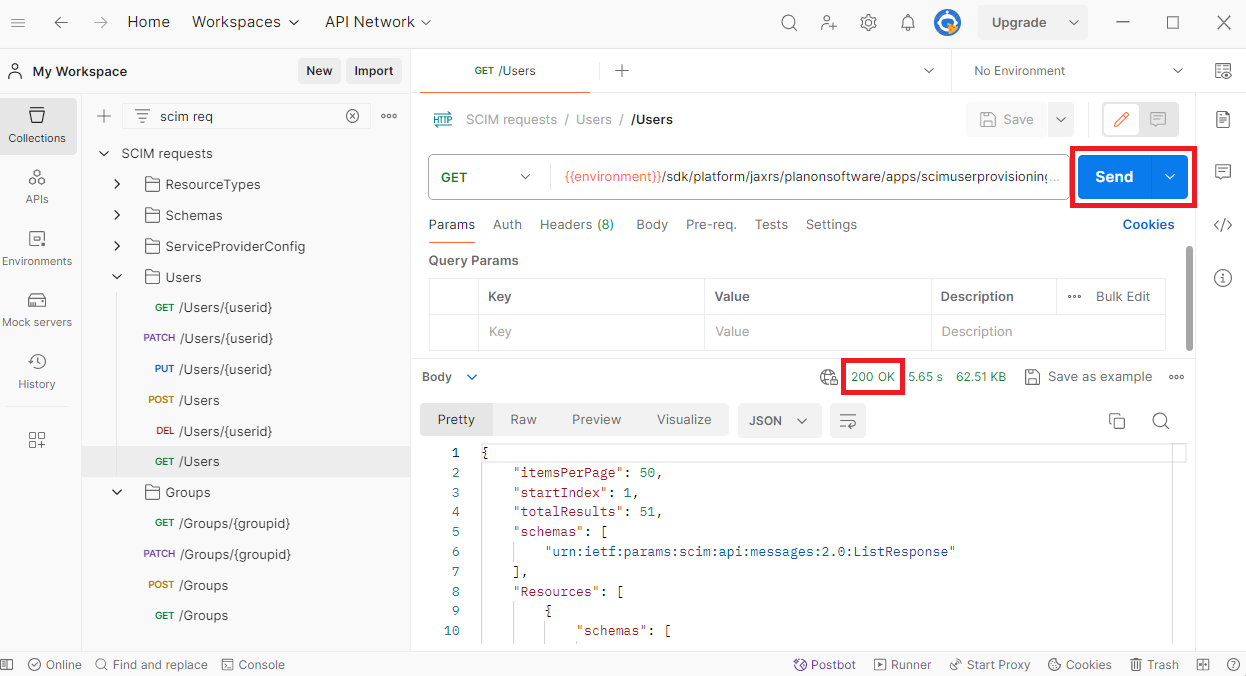Switch to the Visualize response view
Image resolution: width=1246 pixels, height=676 pixels.
click(x=684, y=420)
